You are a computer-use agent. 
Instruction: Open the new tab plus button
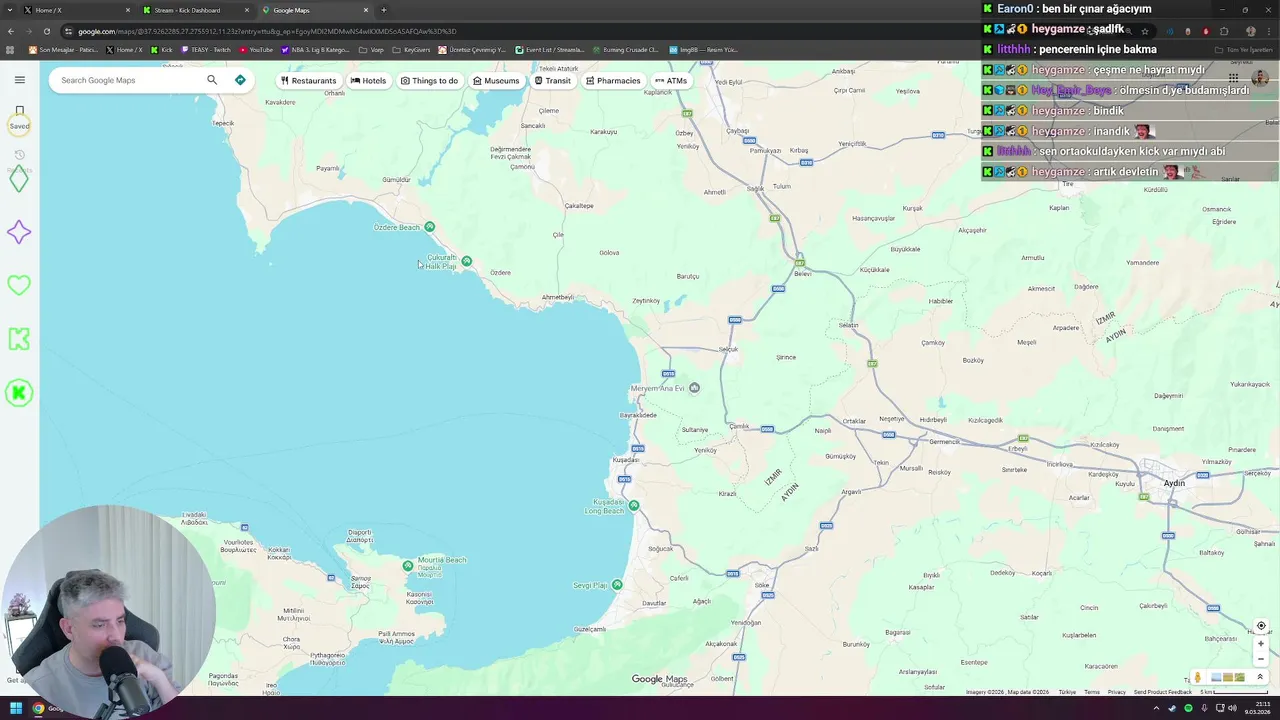(384, 10)
